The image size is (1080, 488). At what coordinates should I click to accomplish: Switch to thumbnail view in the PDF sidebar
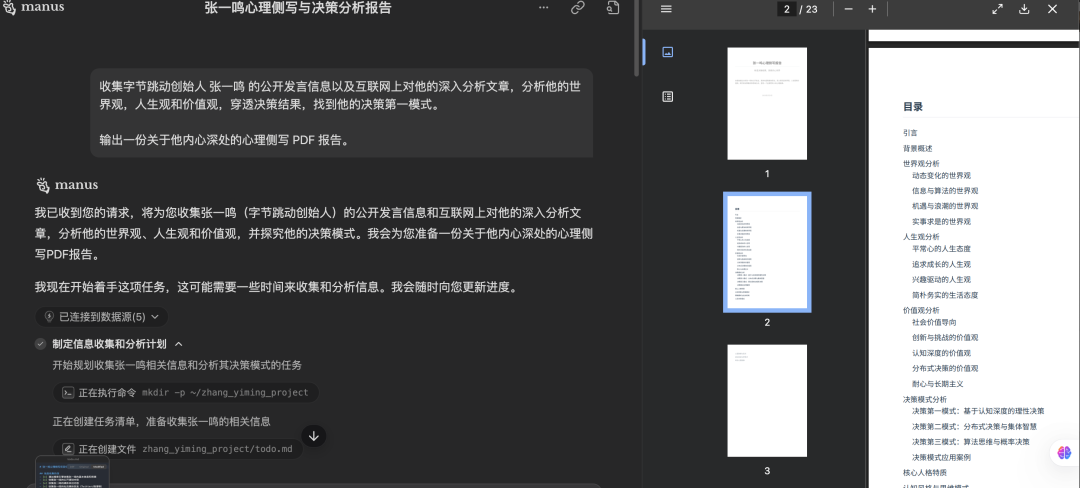(x=667, y=52)
